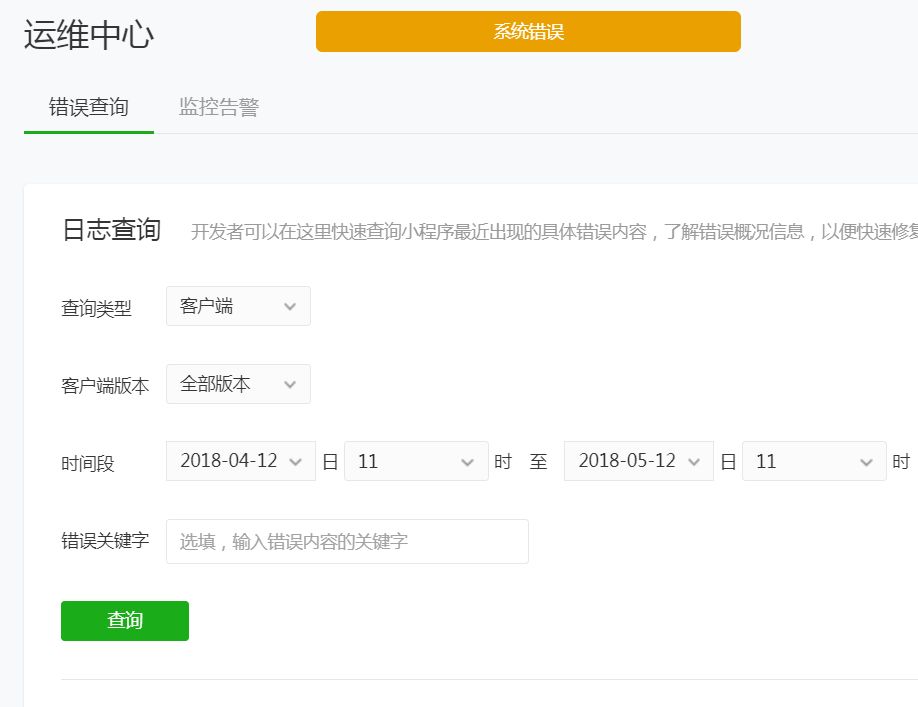Click the 至 separator between the dates
Screen dimensions: 918x707
pyautogui.click(x=538, y=462)
